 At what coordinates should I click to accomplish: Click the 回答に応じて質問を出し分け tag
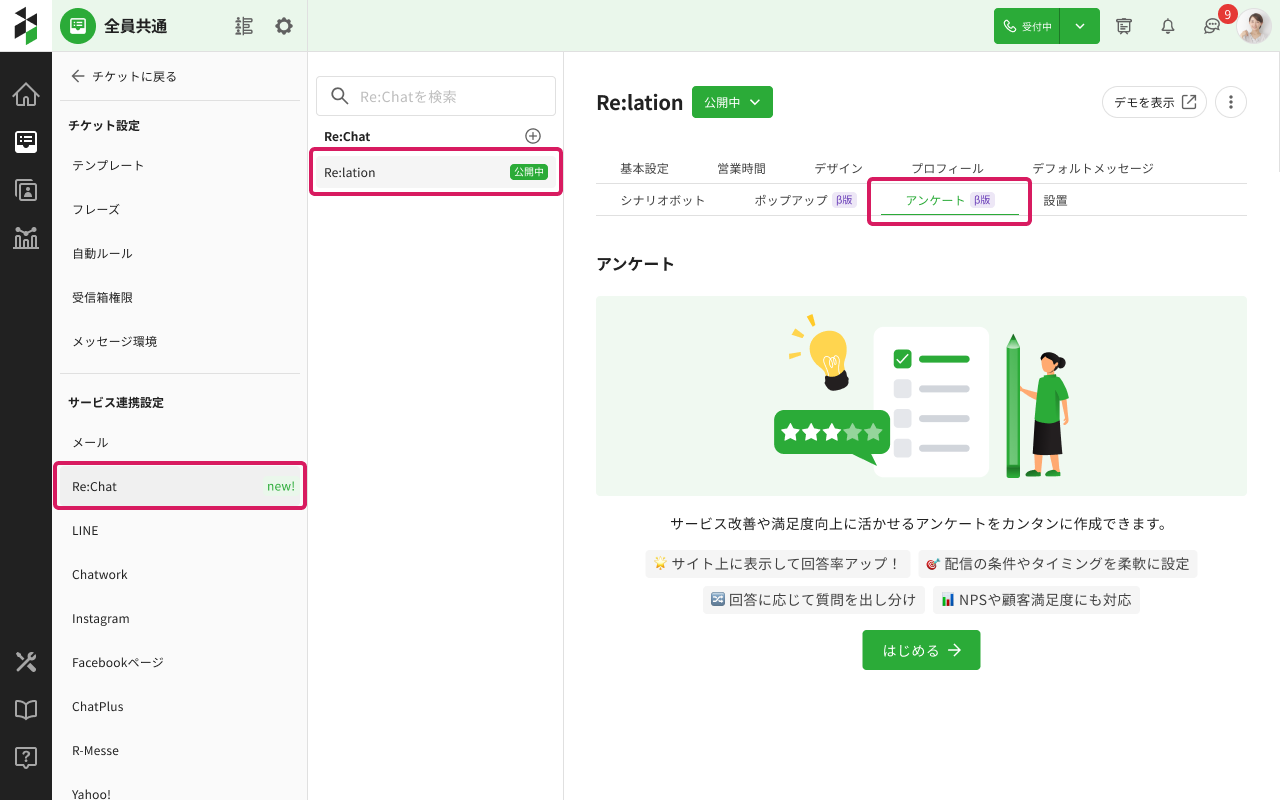pyautogui.click(x=814, y=600)
